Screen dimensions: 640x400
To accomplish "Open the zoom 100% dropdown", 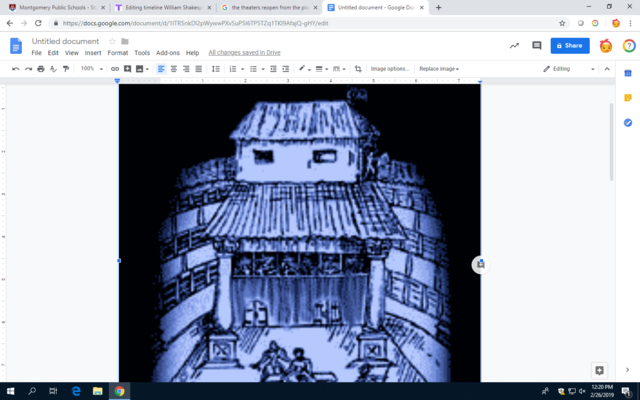I will pyautogui.click(x=91, y=69).
